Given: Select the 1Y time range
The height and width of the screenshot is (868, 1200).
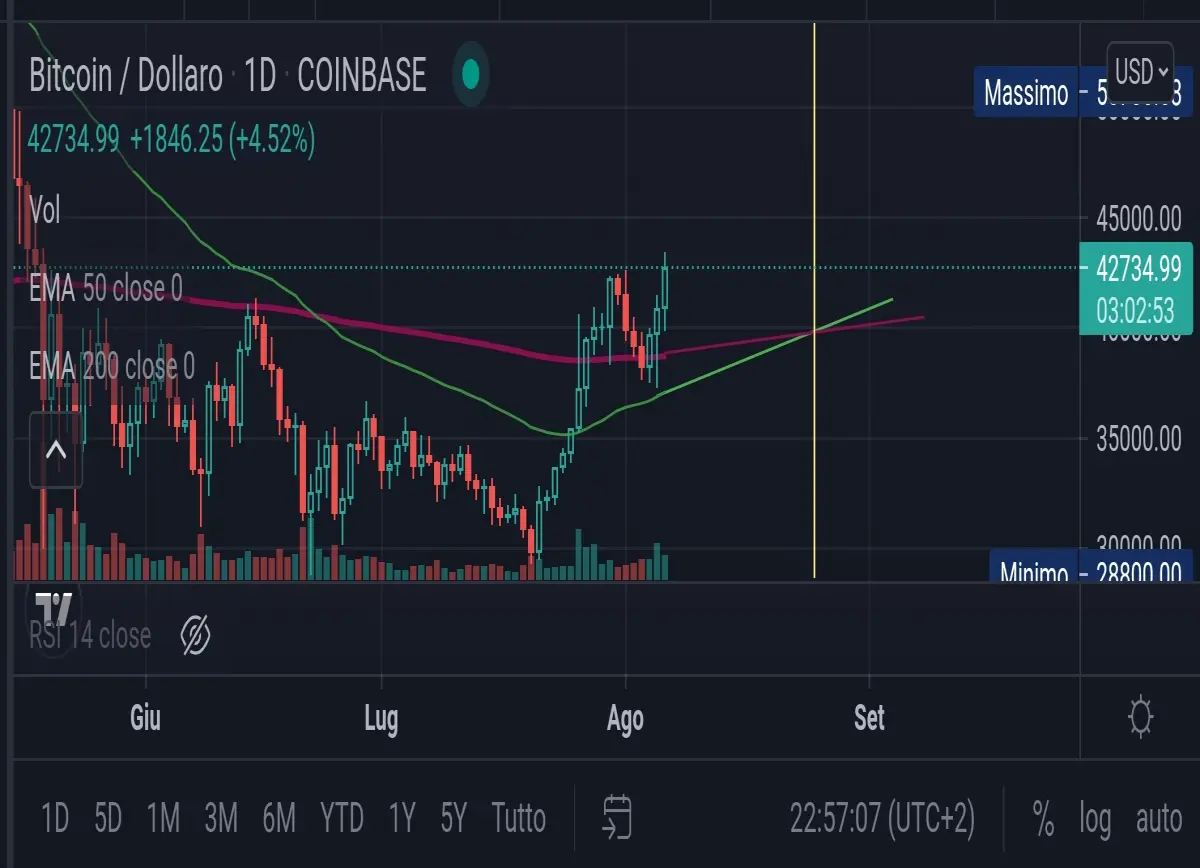Looking at the screenshot, I should [401, 819].
